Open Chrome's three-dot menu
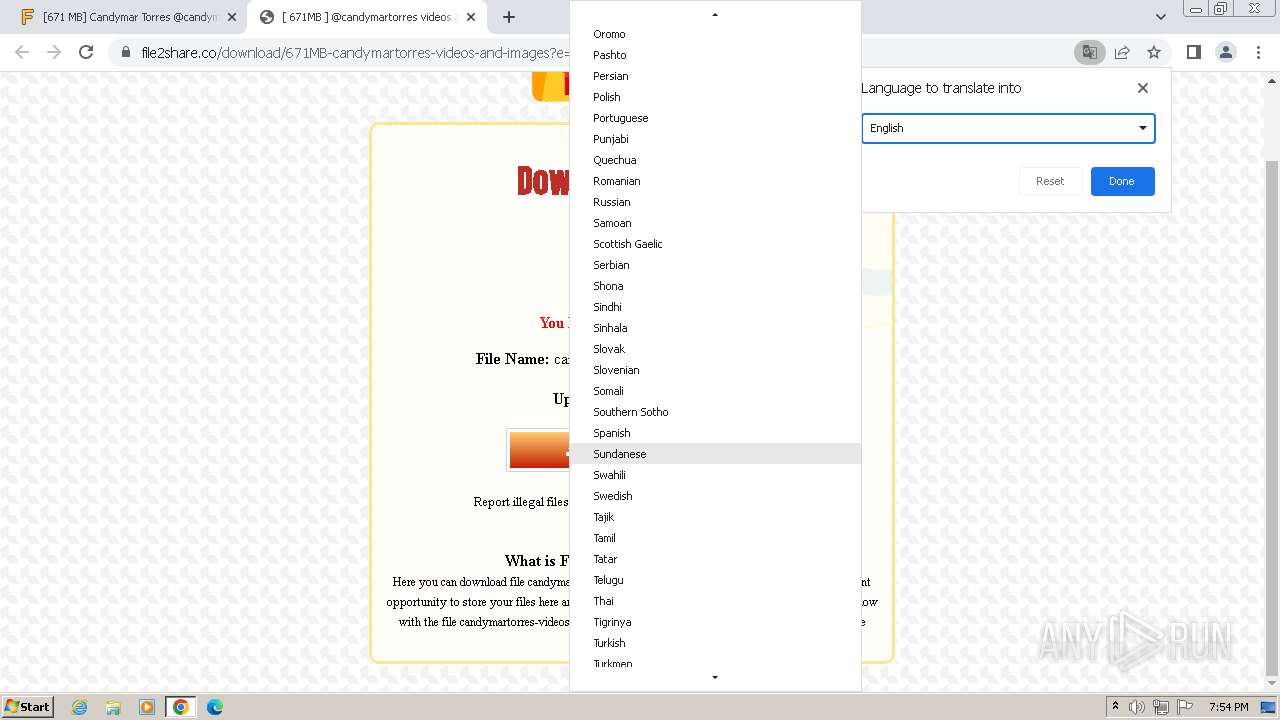 point(1259,52)
